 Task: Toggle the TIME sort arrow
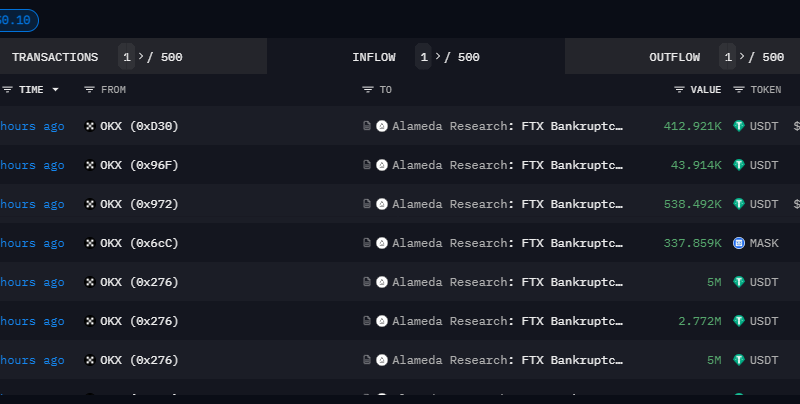click(x=55, y=90)
